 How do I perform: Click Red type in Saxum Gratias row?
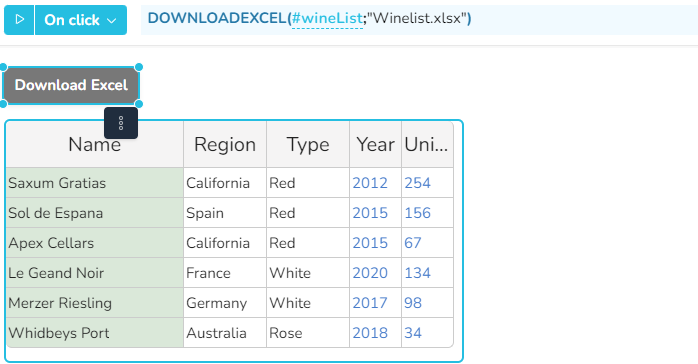point(308,183)
